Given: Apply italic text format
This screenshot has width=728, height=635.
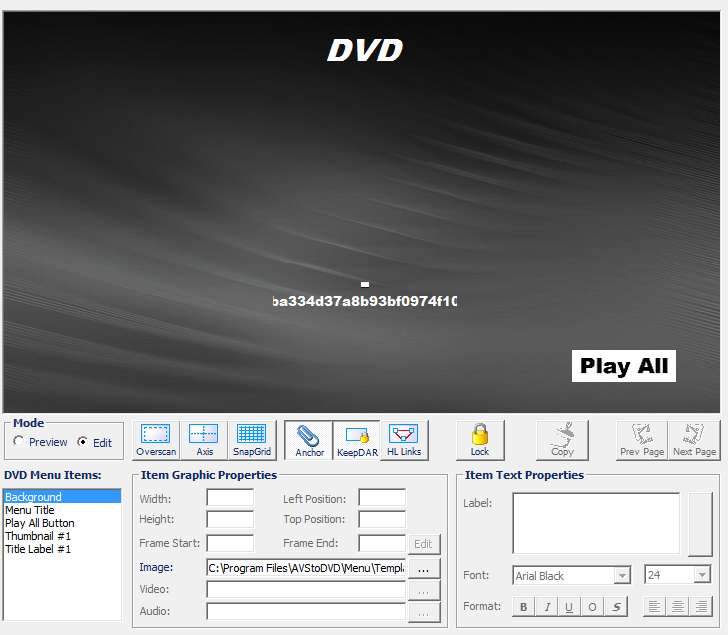Looking at the screenshot, I should (x=547, y=607).
